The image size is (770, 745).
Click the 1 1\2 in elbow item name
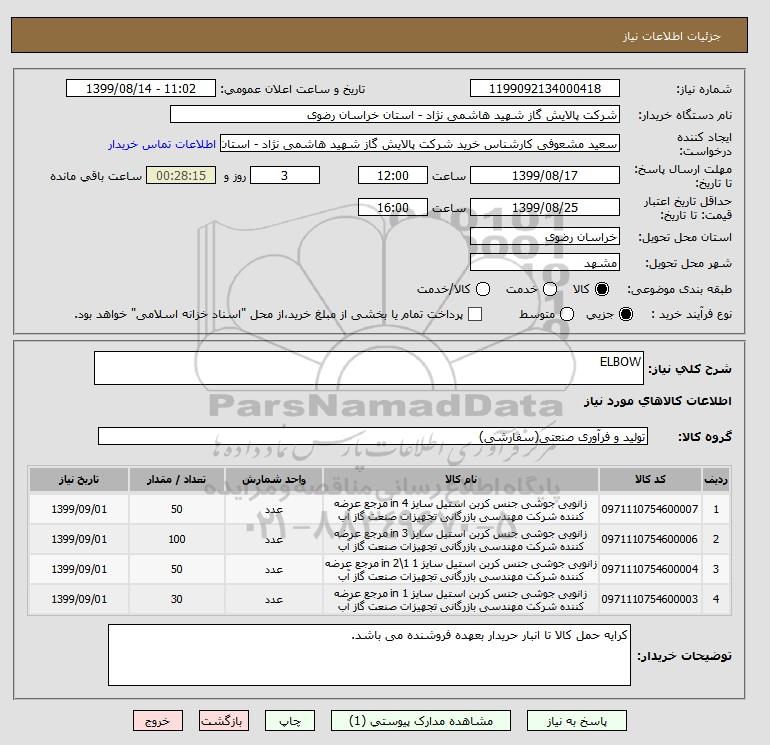[x=461, y=570]
